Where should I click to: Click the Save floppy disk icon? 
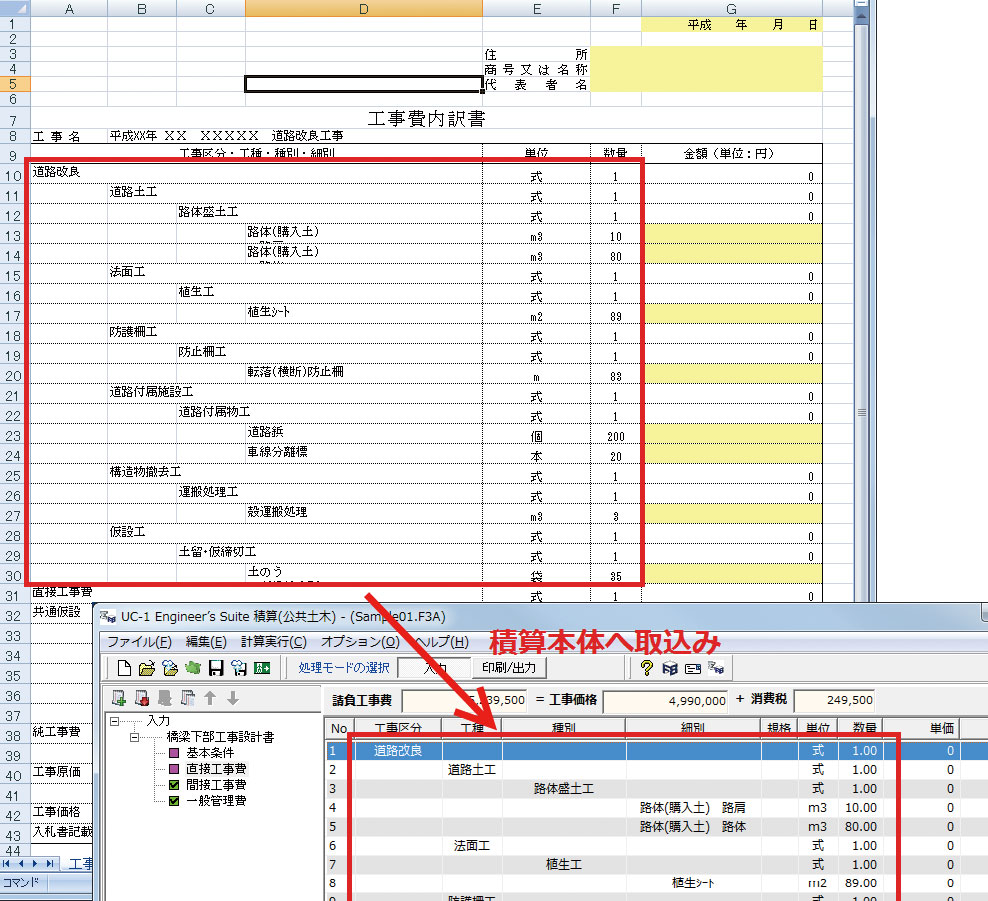(216, 668)
